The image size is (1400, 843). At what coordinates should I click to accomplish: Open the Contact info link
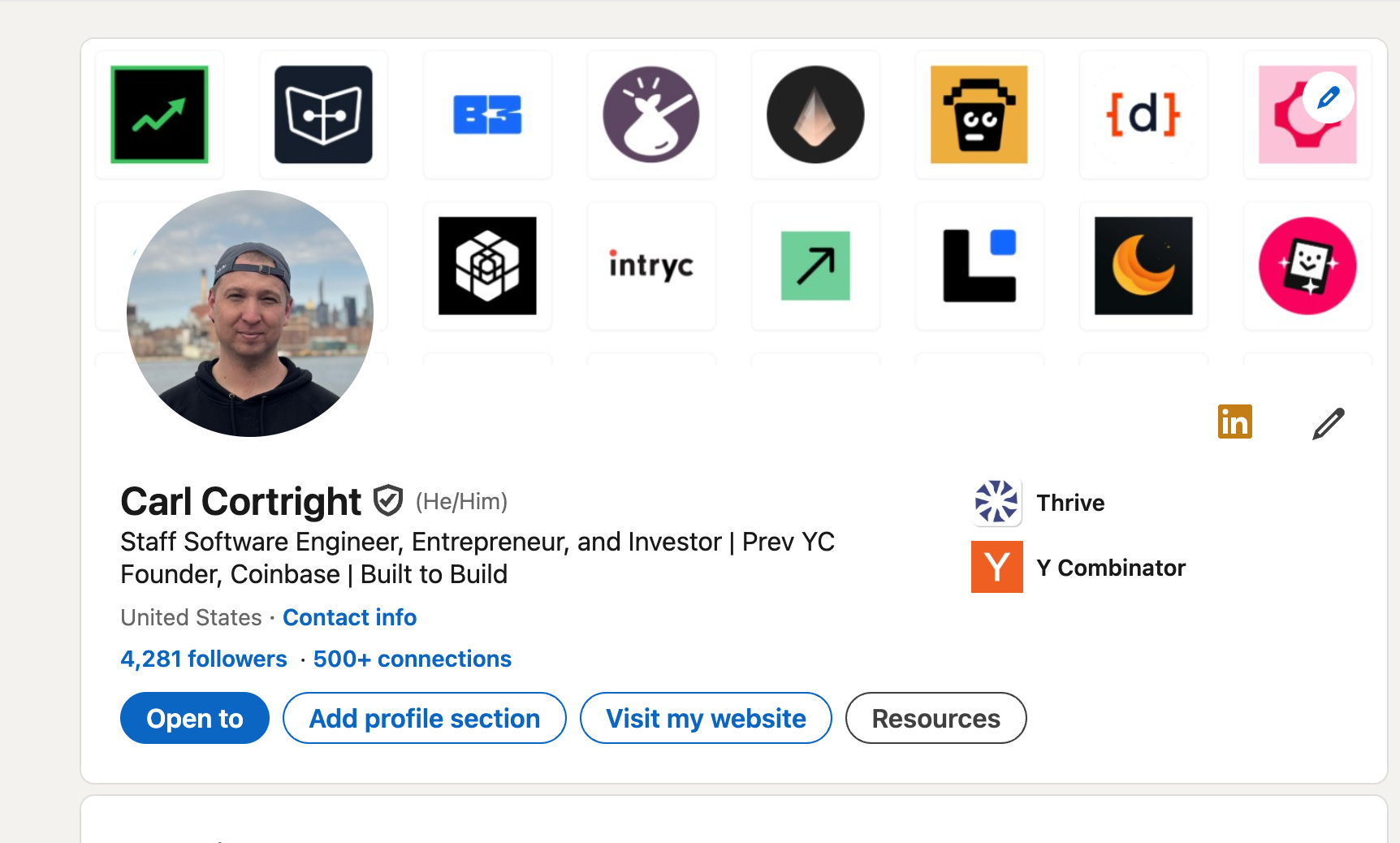coord(349,617)
